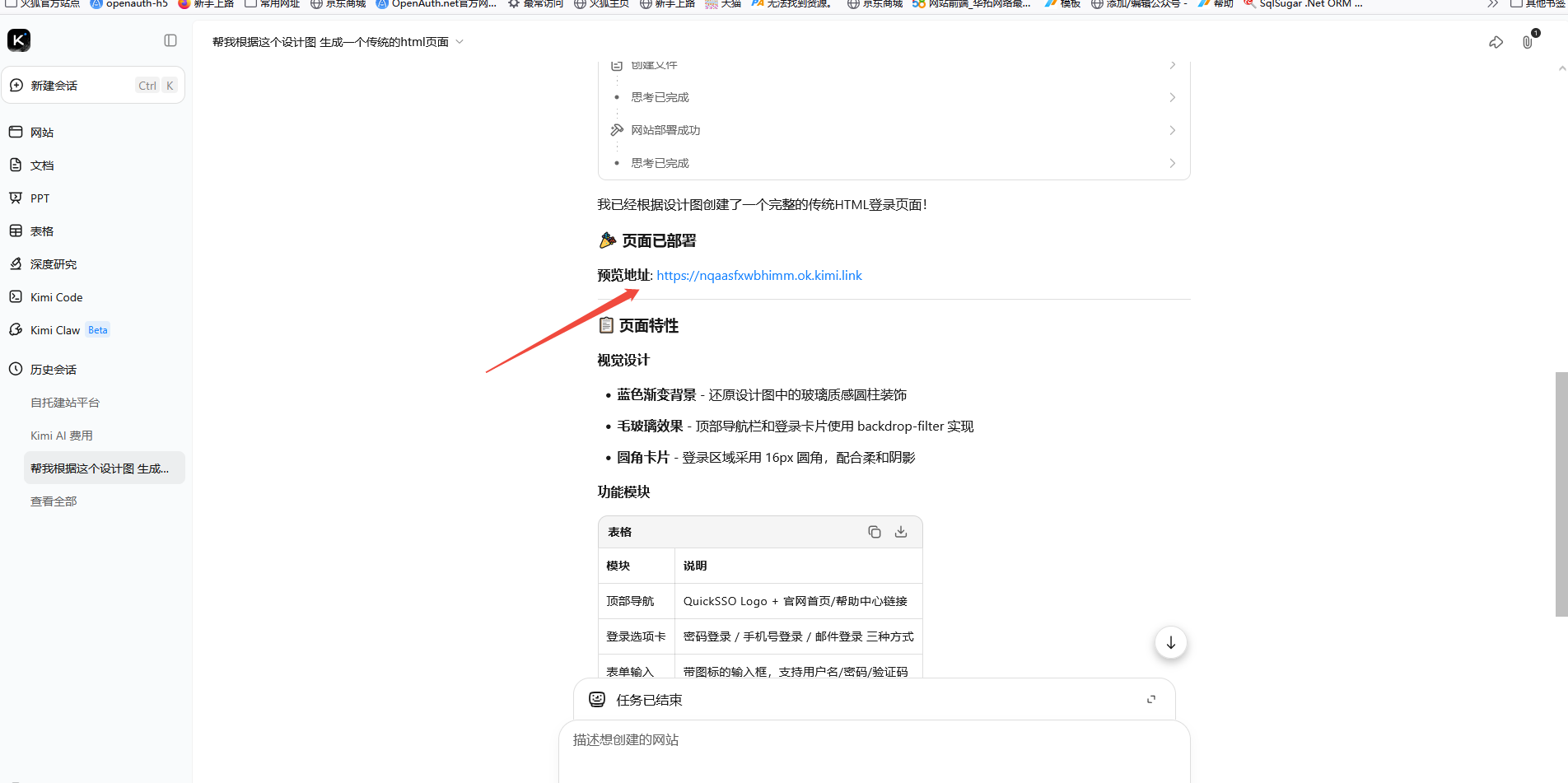Open the preview link nqaasfxwbhimm.ok.kimi.link
This screenshot has width=1568, height=783.
pos(759,275)
